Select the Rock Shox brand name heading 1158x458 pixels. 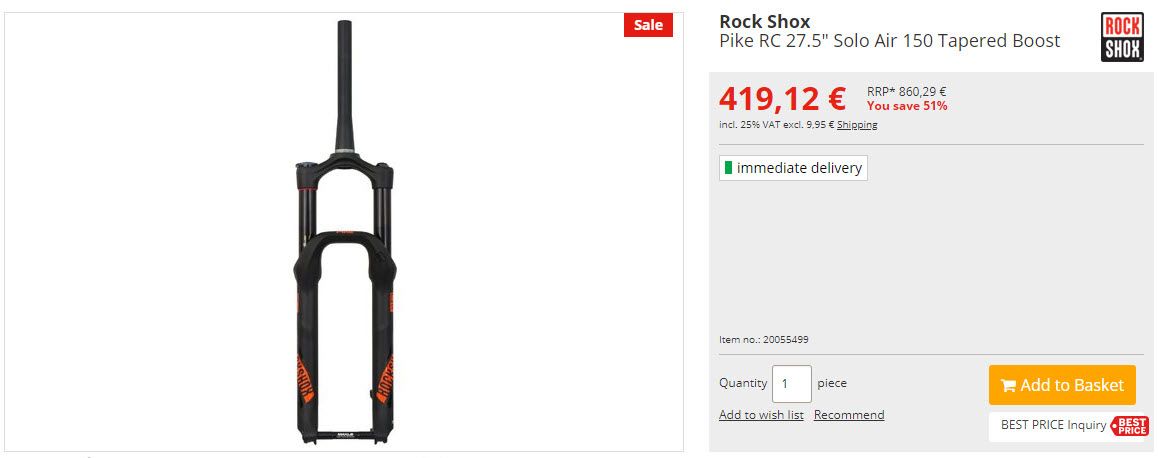pos(764,21)
